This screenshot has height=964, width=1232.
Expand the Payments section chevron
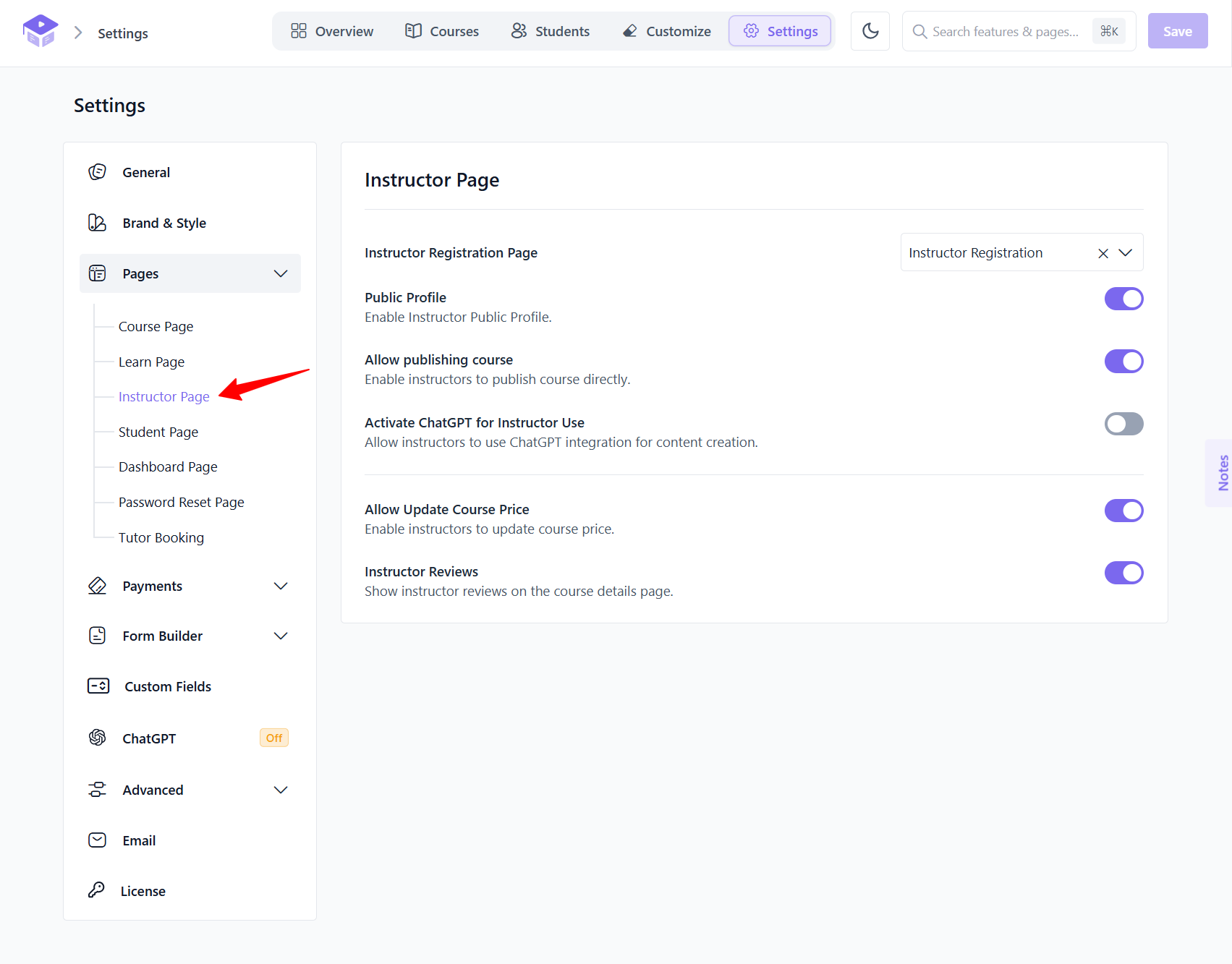[x=281, y=586]
